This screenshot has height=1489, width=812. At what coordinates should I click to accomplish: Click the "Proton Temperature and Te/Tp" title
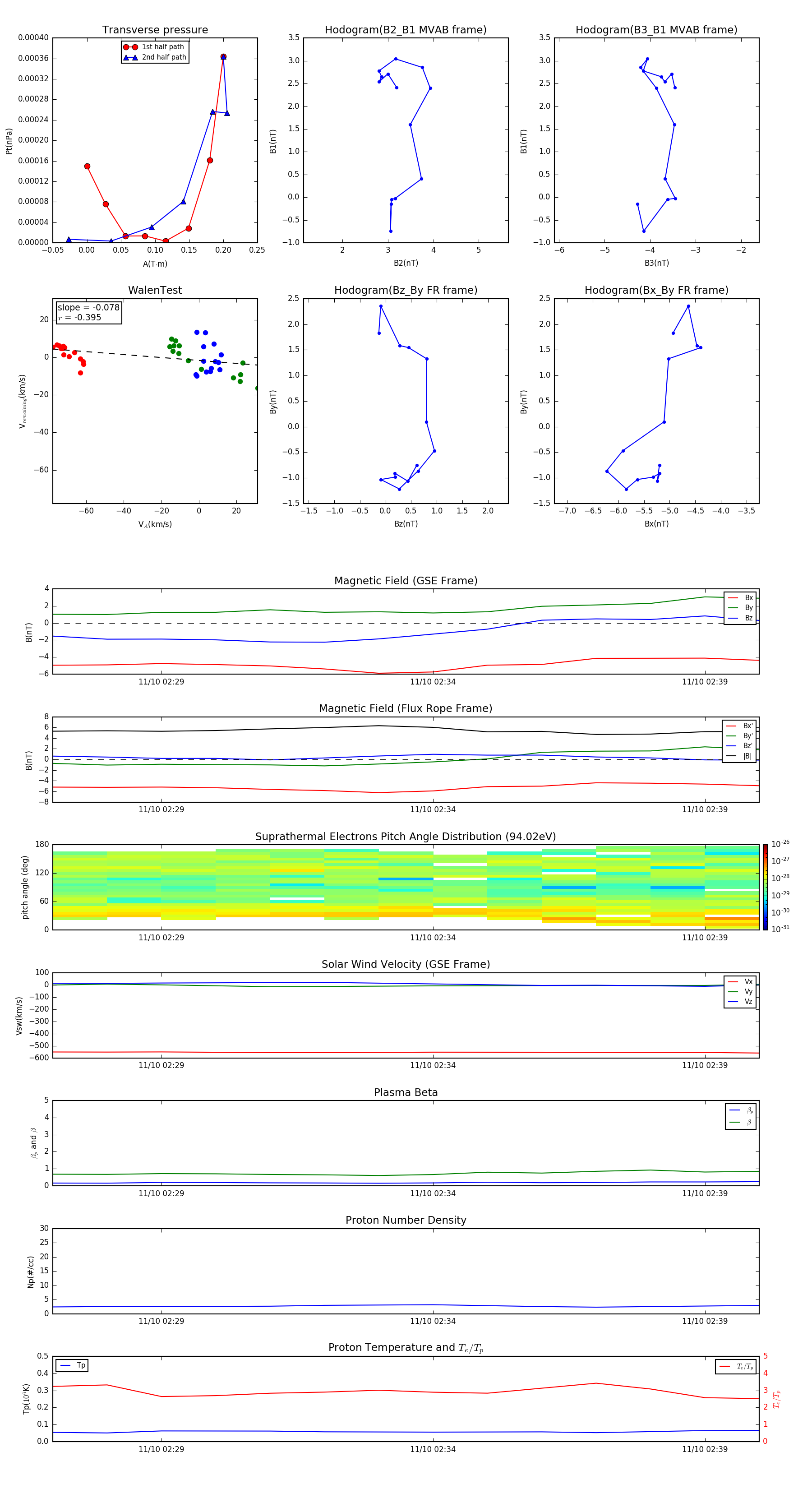point(406,1348)
